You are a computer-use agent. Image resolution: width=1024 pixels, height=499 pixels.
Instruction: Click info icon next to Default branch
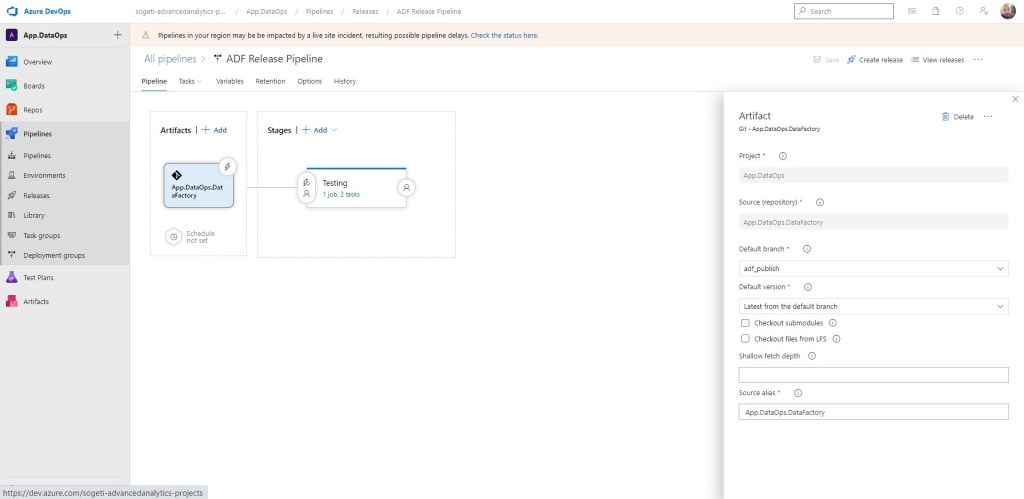(x=806, y=248)
